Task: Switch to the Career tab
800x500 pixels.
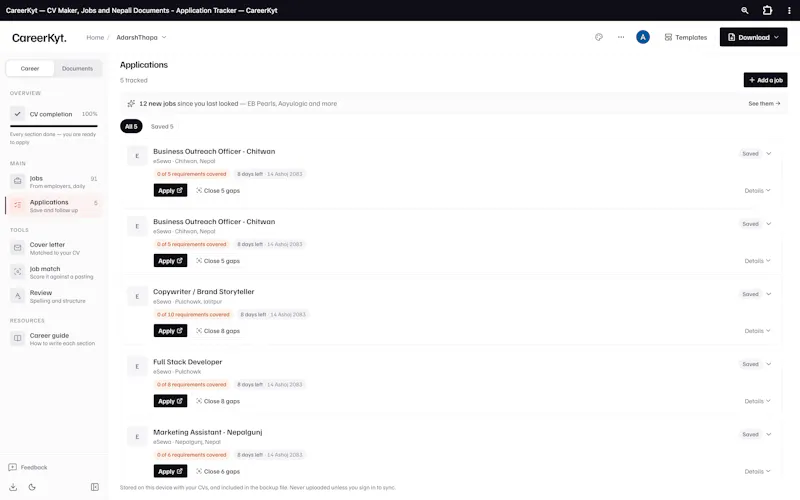Action: [x=30, y=68]
